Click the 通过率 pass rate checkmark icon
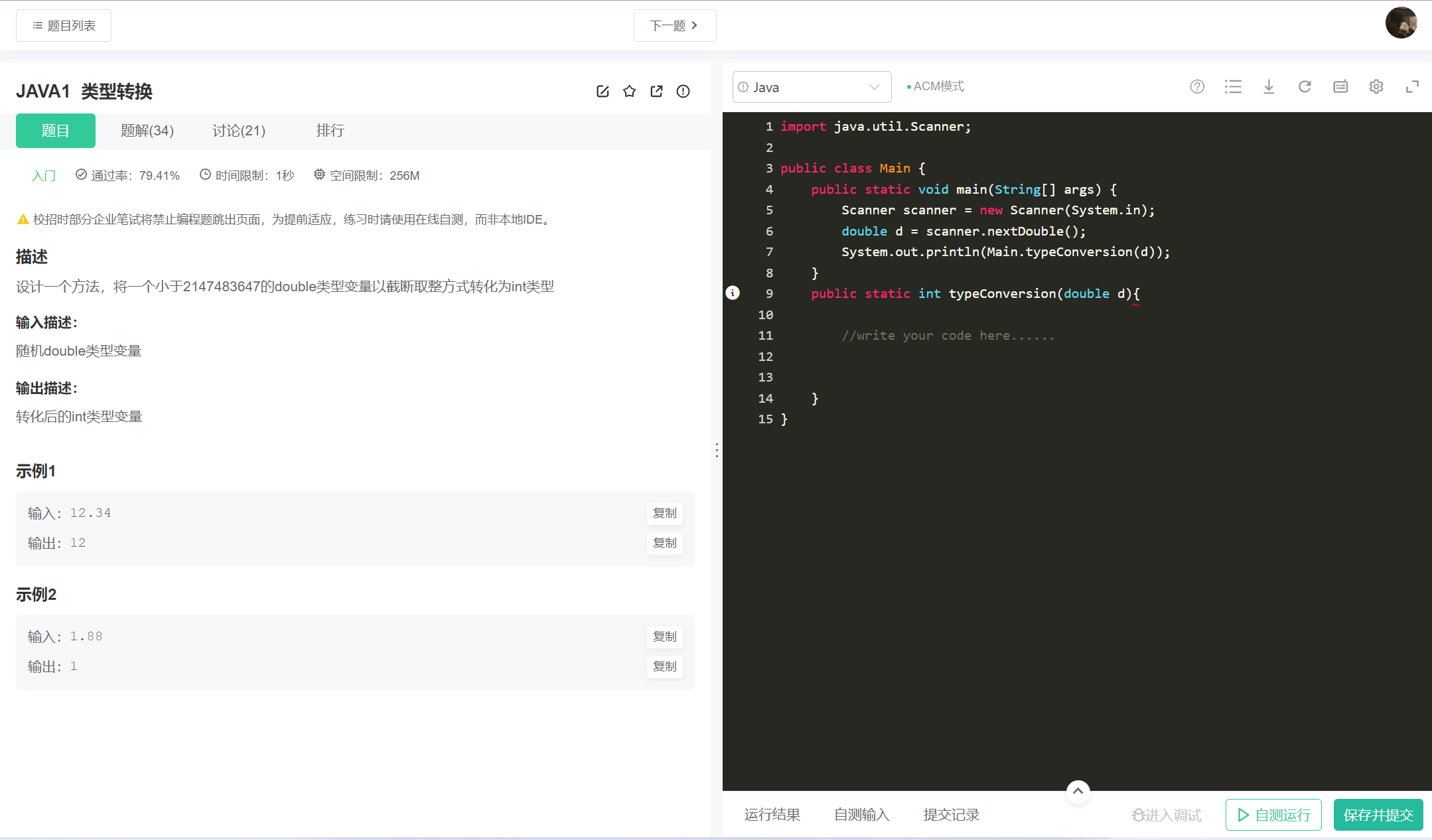The image size is (1432, 840). tap(81, 175)
